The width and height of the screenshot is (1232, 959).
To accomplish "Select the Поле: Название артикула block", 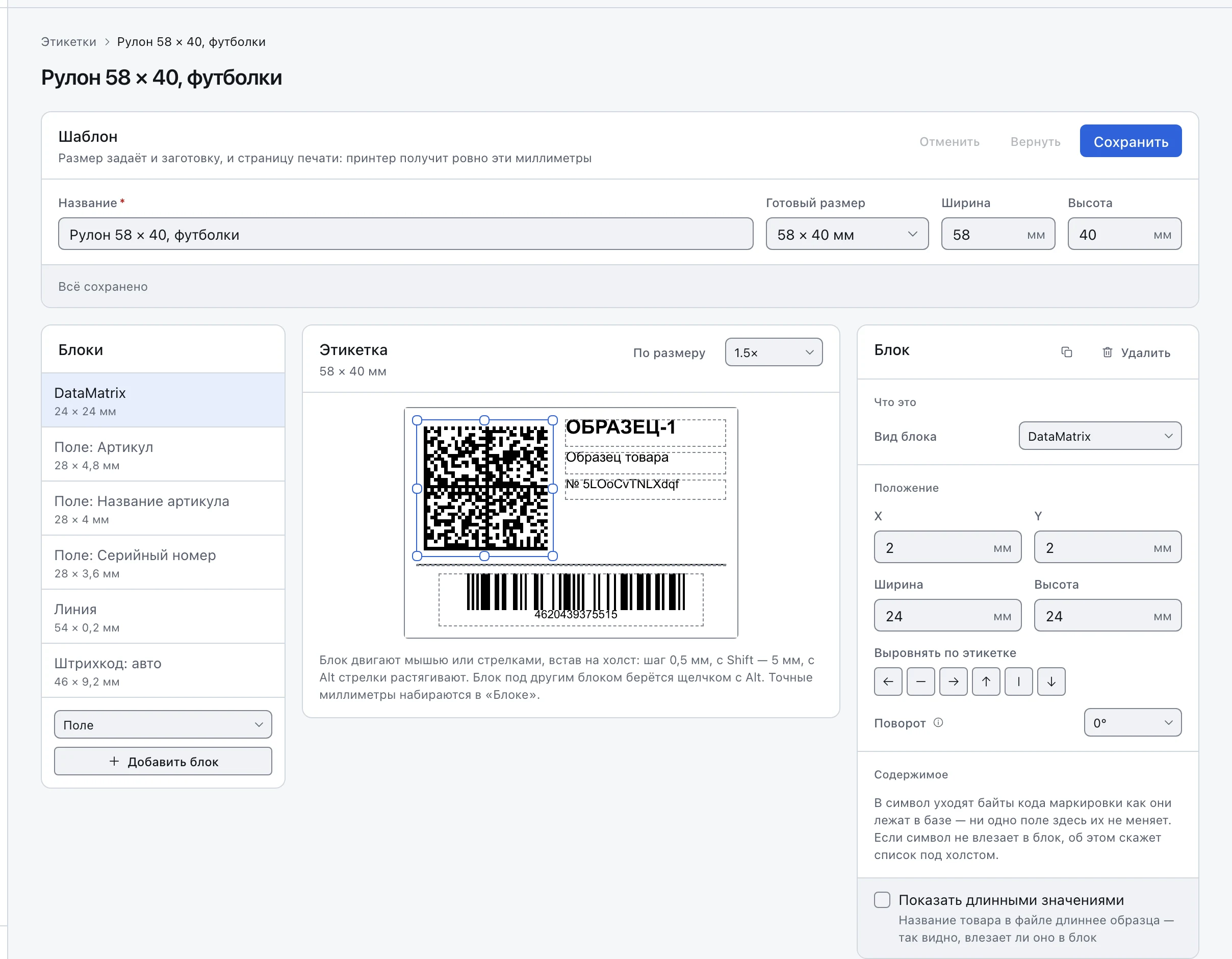I will point(163,509).
